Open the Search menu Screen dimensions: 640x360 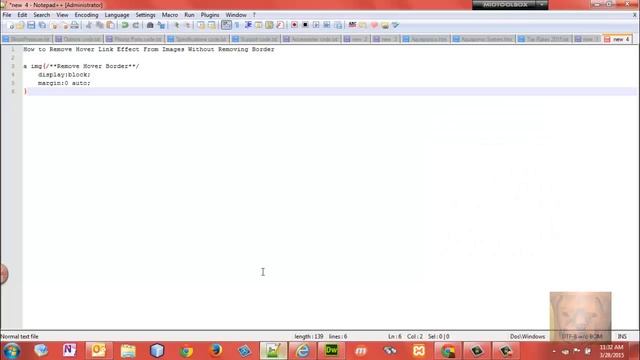42,15
